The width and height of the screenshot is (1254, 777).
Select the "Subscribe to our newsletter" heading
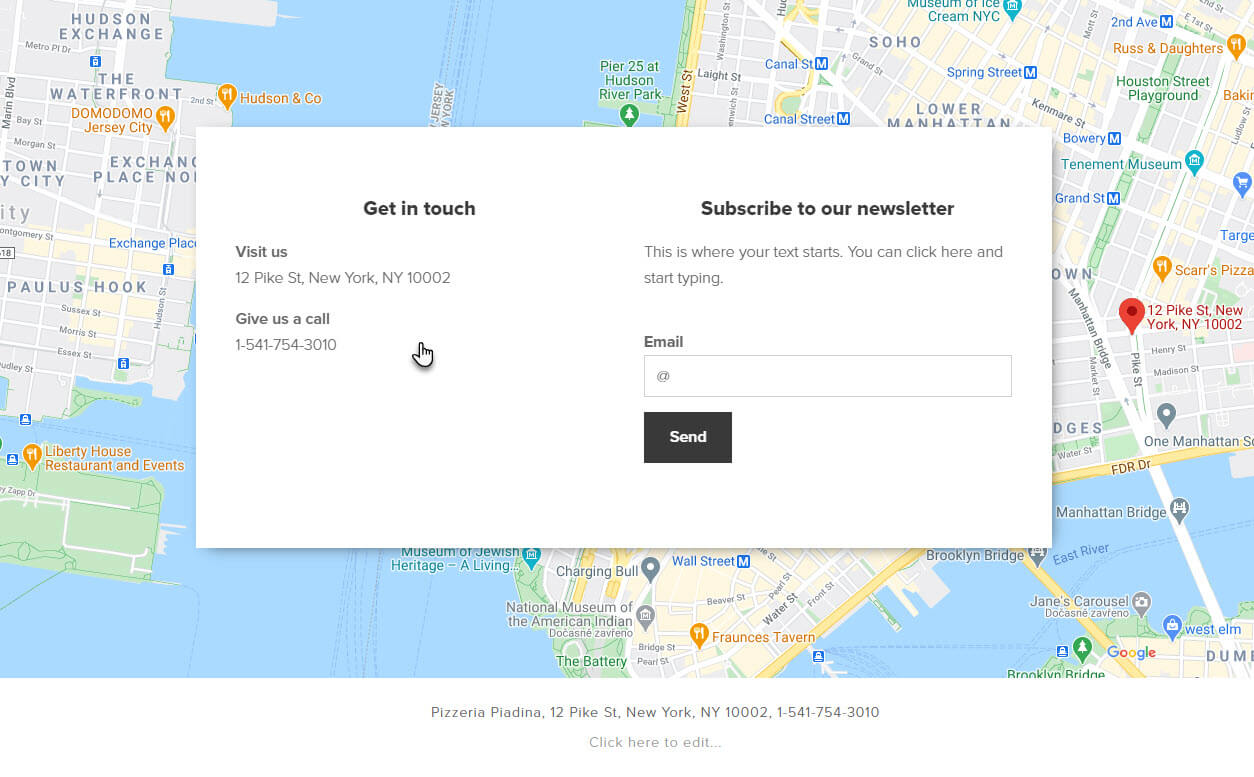coord(827,209)
